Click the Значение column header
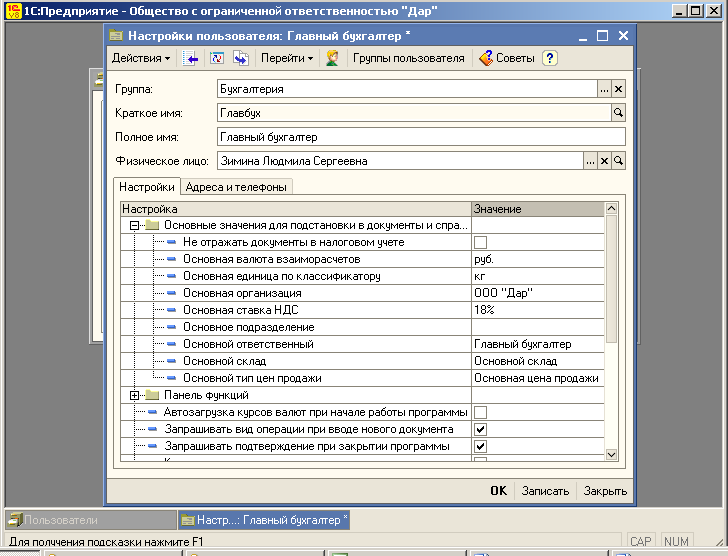 [538, 209]
